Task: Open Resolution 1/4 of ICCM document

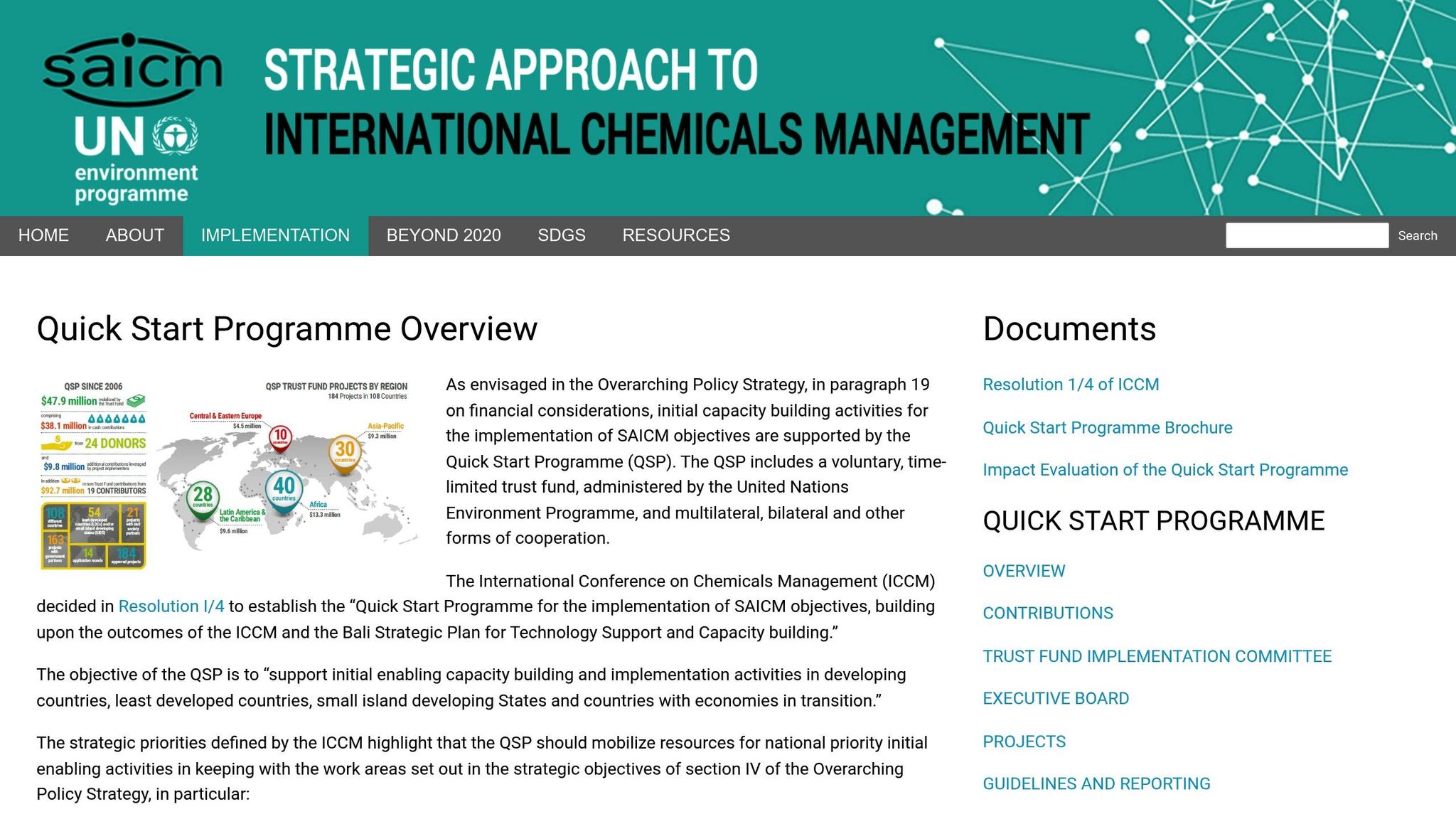Action: pos(1070,385)
